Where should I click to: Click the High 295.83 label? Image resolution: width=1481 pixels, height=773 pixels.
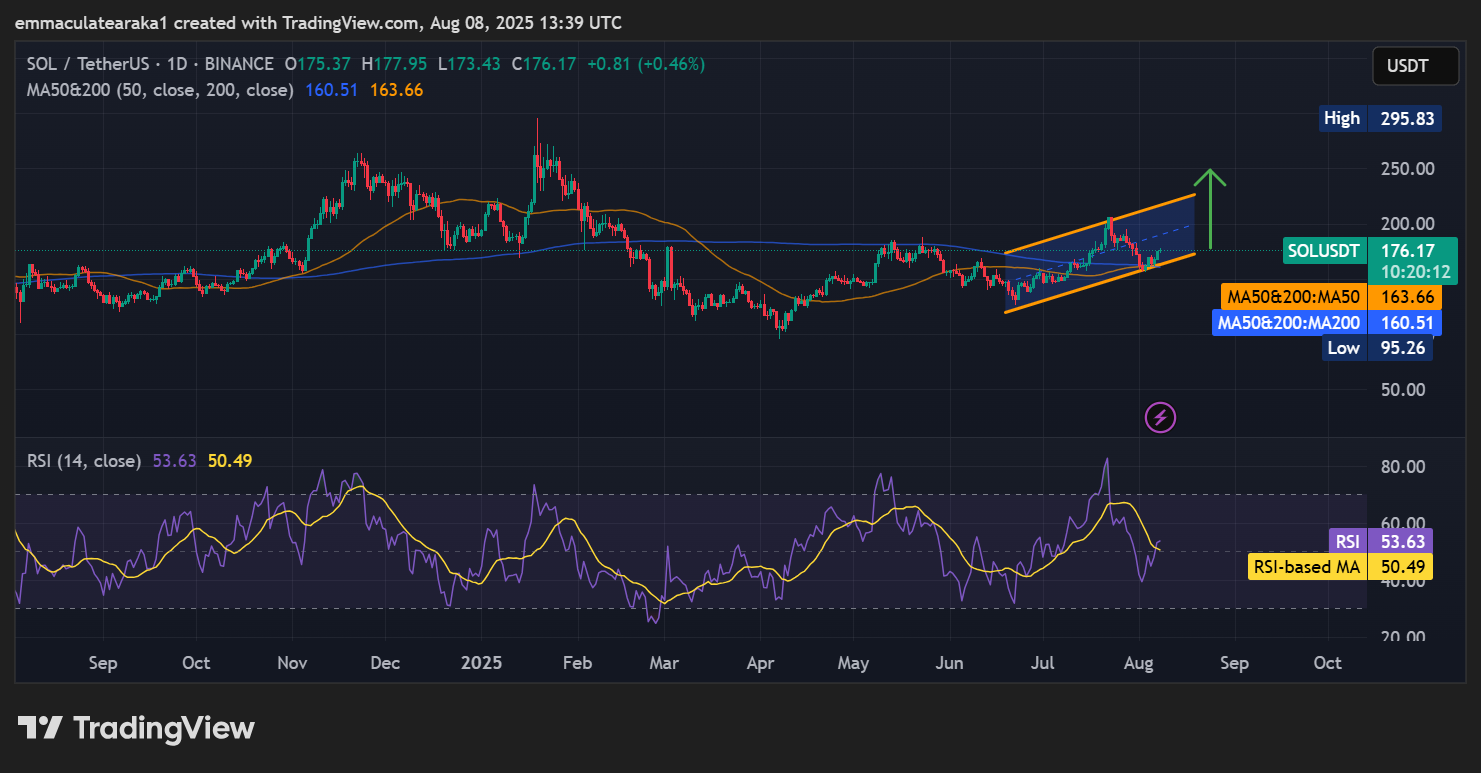pos(1381,119)
